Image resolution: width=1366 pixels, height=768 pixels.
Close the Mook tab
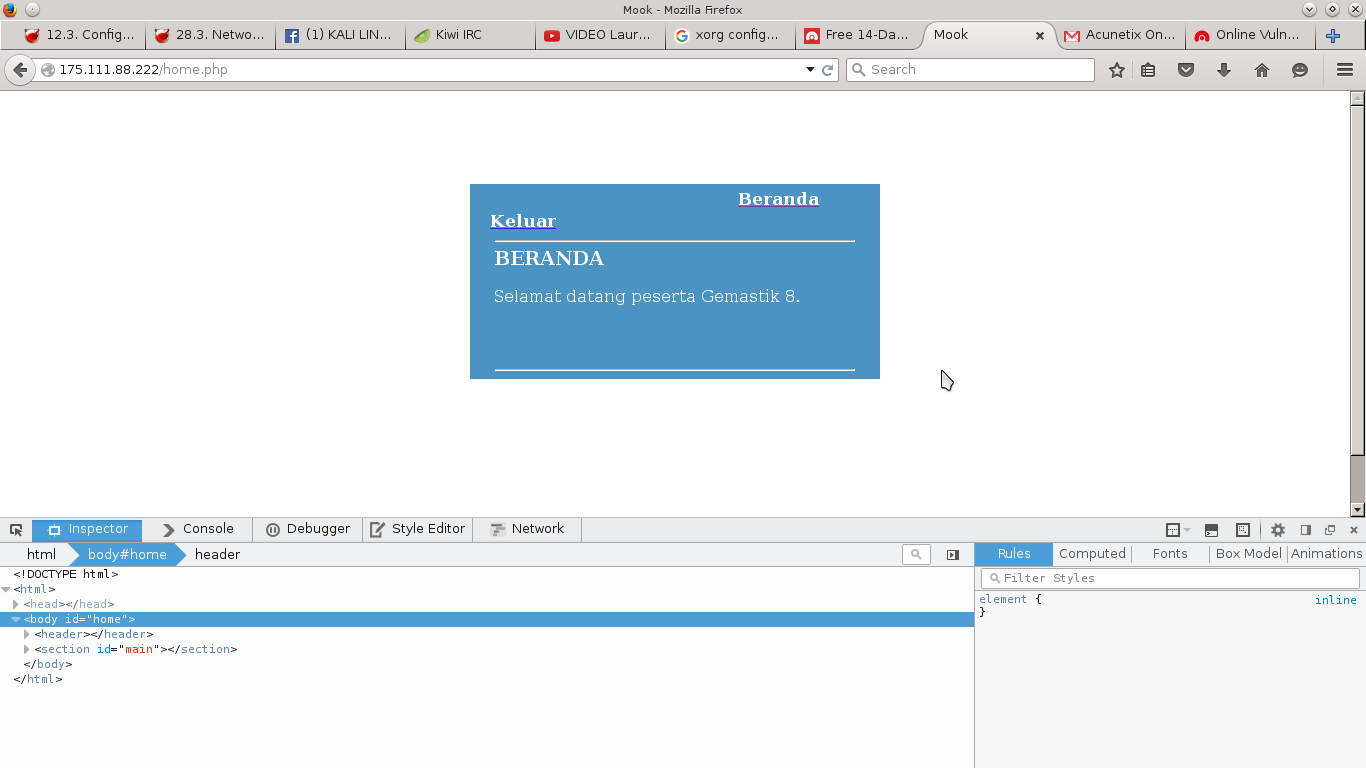(1039, 35)
